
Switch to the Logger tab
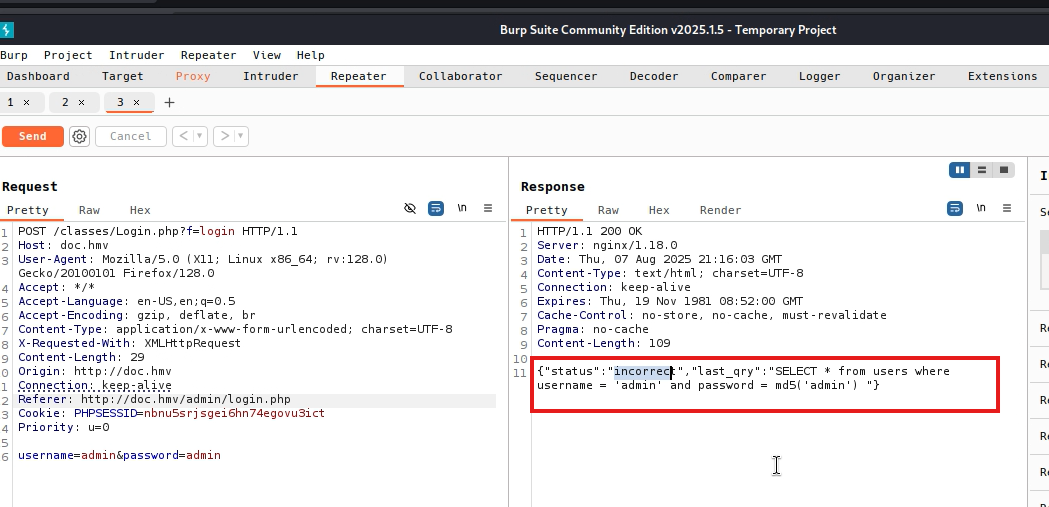coord(820,76)
